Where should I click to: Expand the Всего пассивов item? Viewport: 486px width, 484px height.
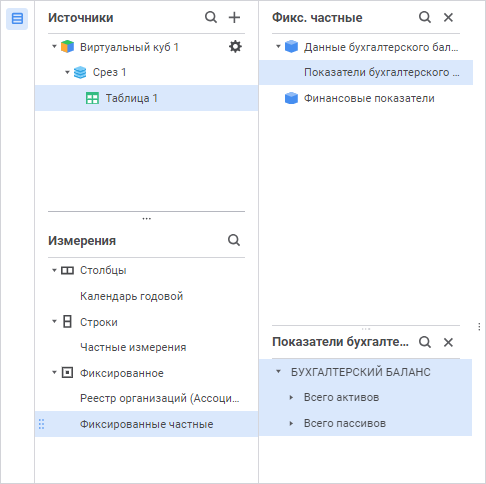point(291,423)
